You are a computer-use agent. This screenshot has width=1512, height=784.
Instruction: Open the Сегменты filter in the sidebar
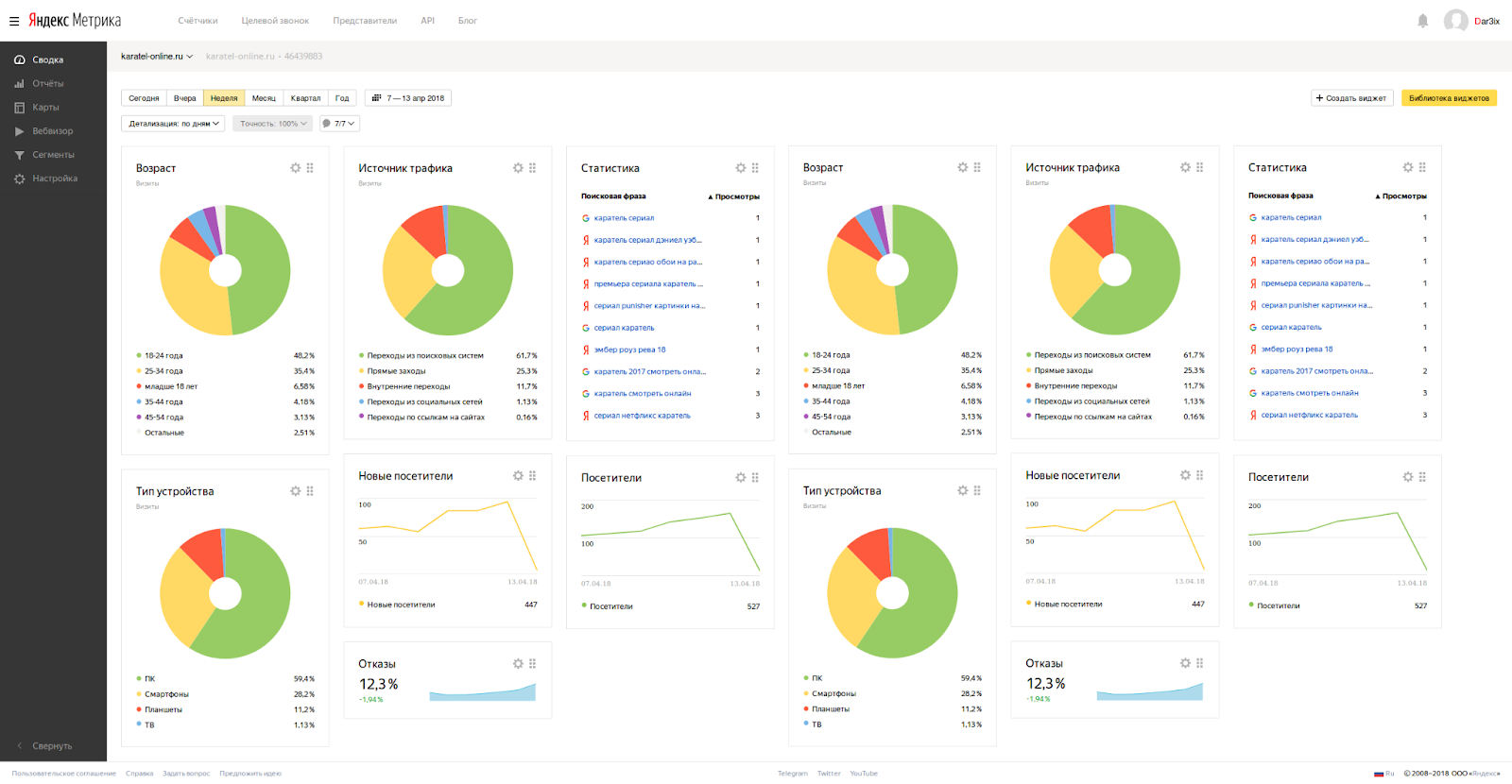[x=53, y=155]
